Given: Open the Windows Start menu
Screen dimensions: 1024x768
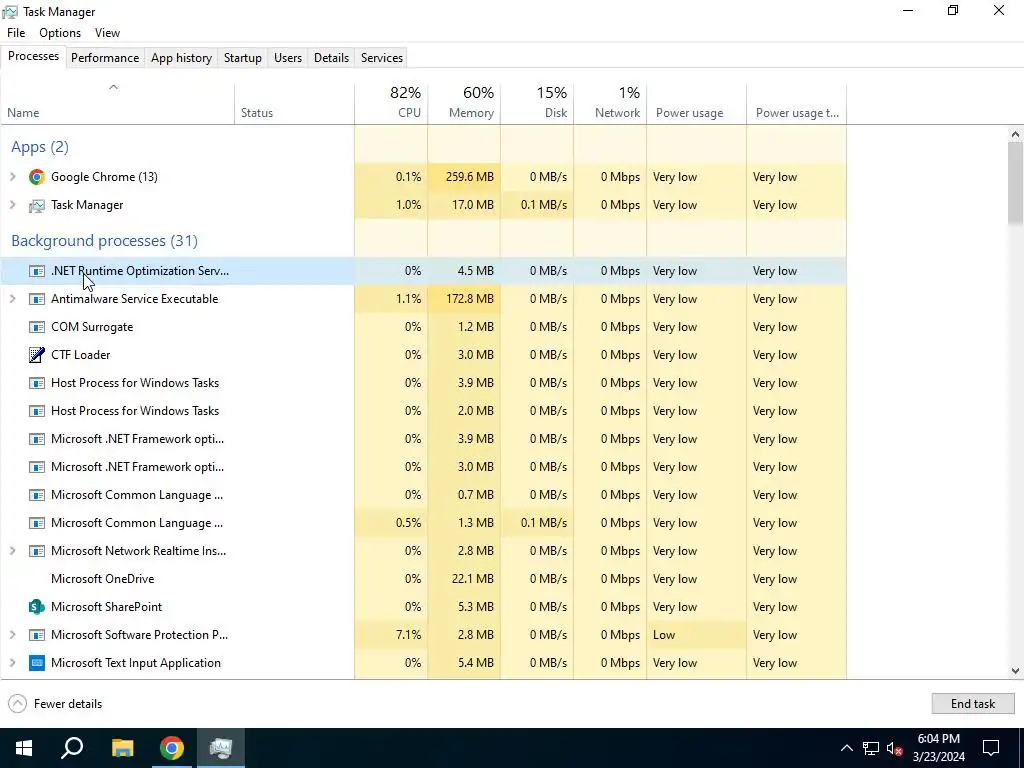Looking at the screenshot, I should [x=24, y=748].
